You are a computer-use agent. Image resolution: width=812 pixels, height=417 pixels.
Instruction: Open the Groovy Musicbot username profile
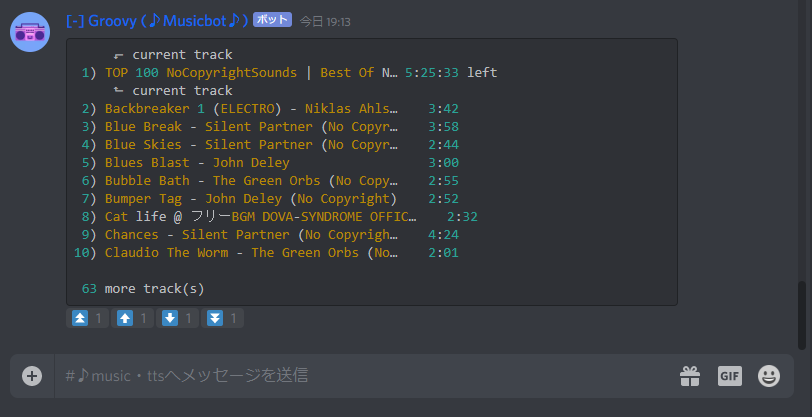click(157, 21)
